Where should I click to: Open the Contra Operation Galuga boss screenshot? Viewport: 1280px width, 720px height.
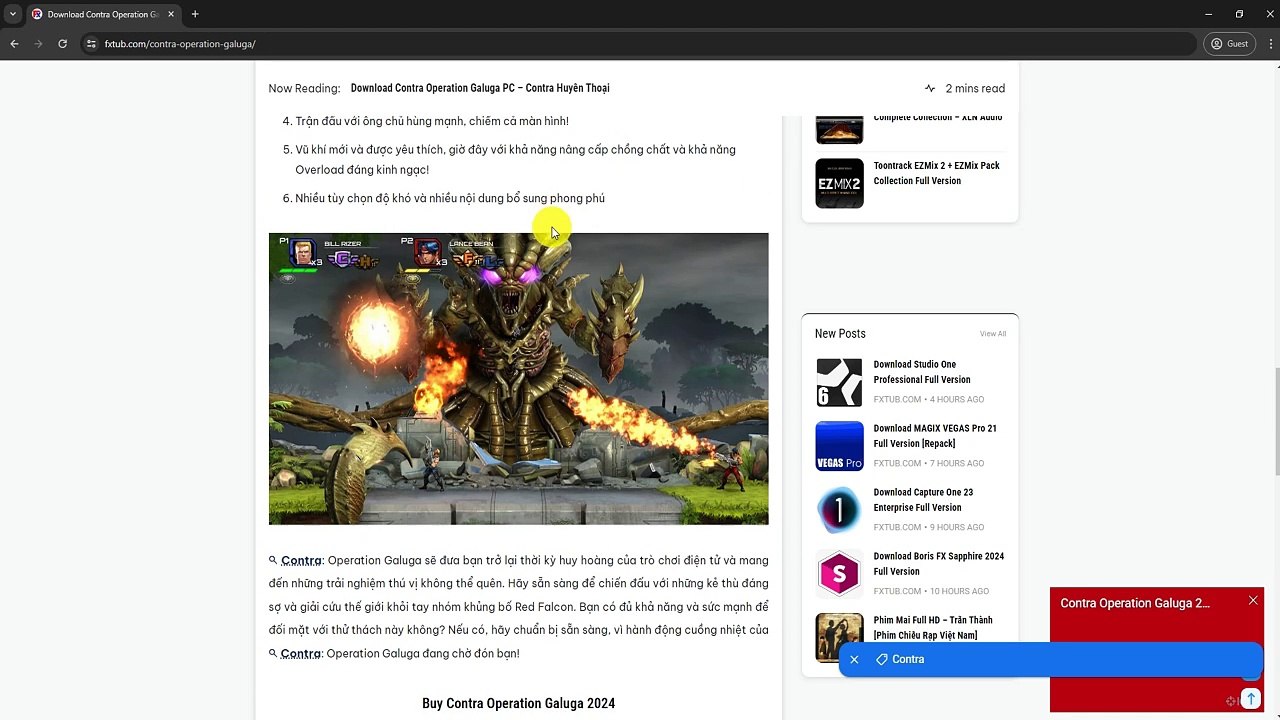[518, 379]
